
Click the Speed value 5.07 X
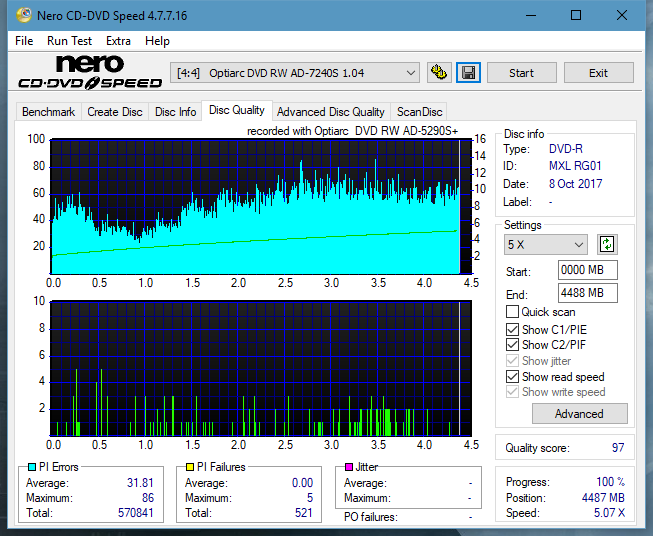pyautogui.click(x=609, y=512)
